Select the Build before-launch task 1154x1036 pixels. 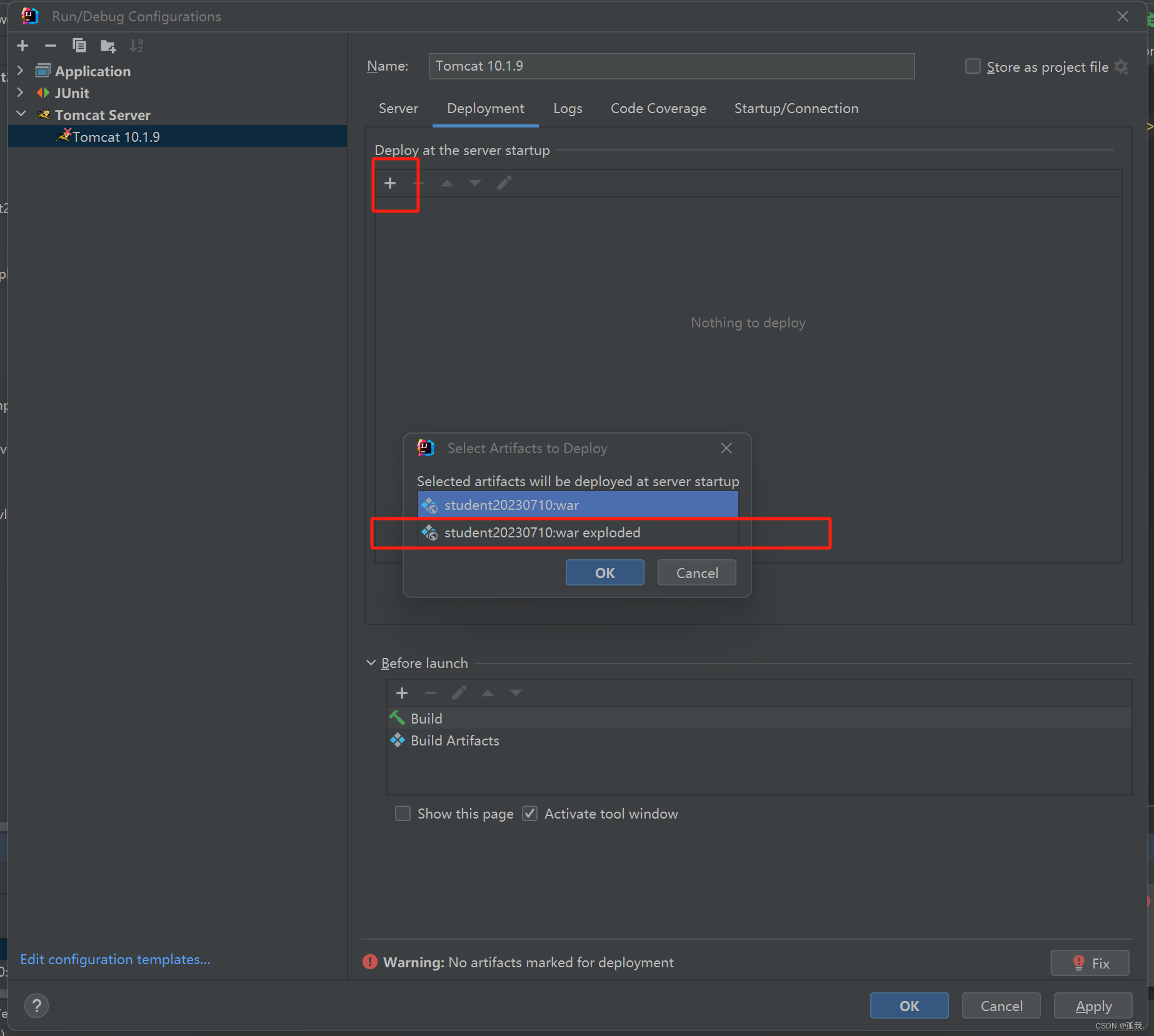(760, 719)
